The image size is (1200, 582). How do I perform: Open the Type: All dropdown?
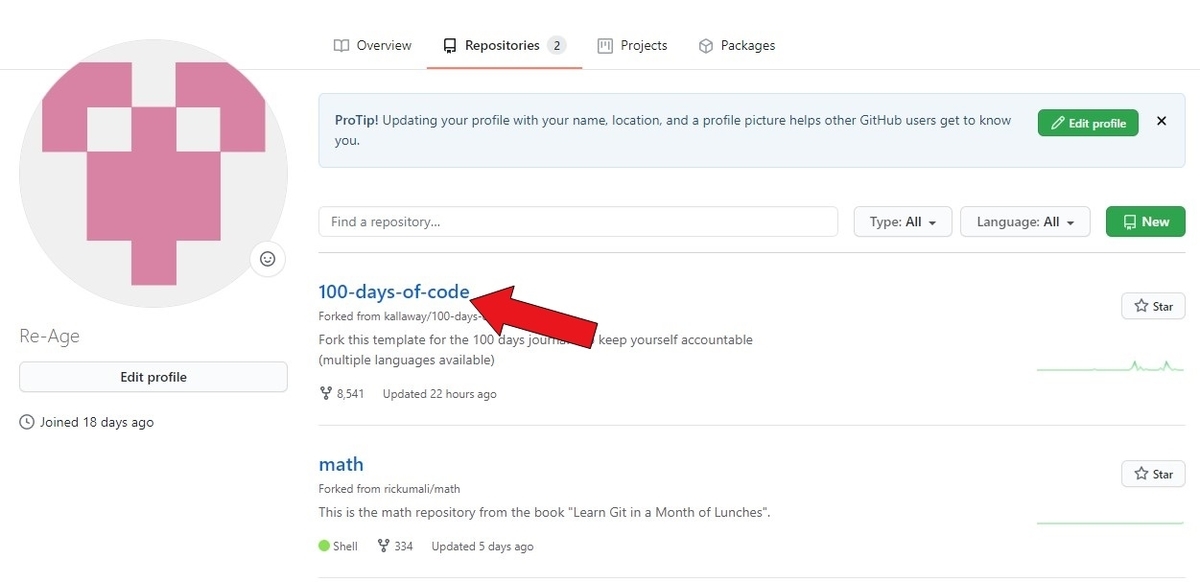902,222
